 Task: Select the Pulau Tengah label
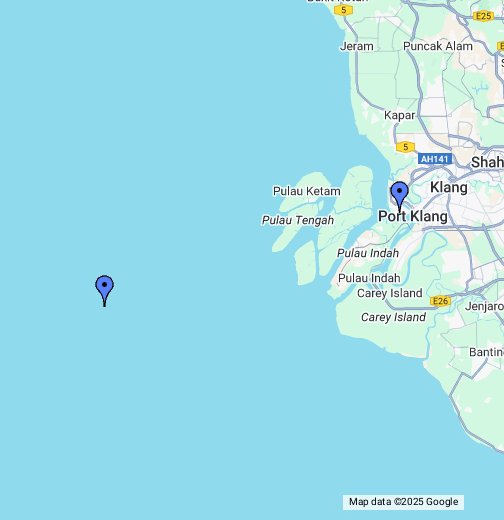click(x=298, y=220)
